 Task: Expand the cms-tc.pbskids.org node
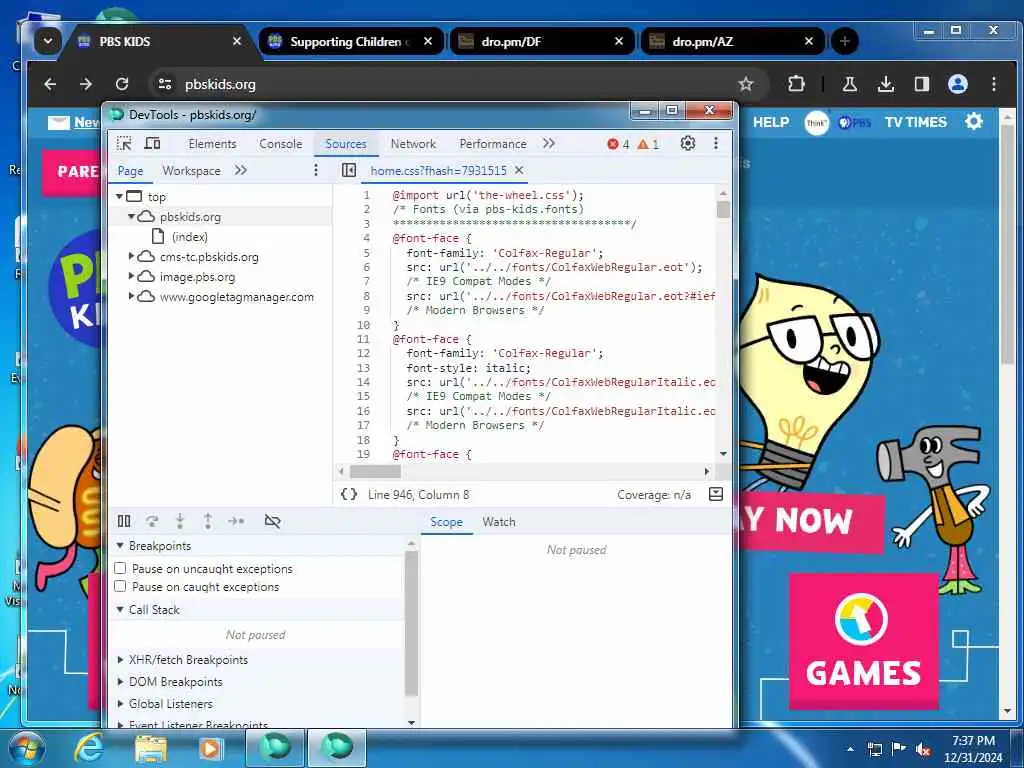[131, 257]
